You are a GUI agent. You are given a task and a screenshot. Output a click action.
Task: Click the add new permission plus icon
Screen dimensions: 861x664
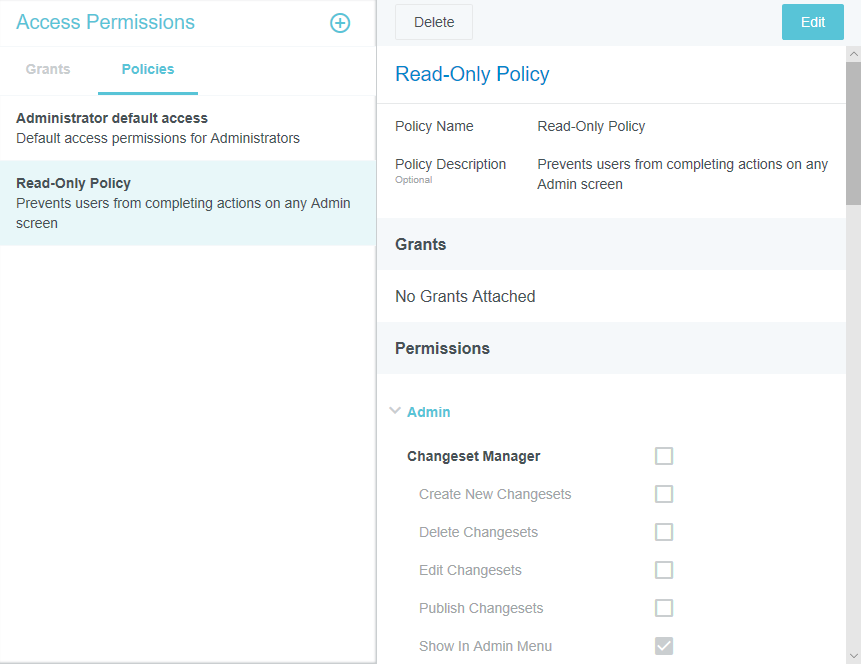[340, 23]
